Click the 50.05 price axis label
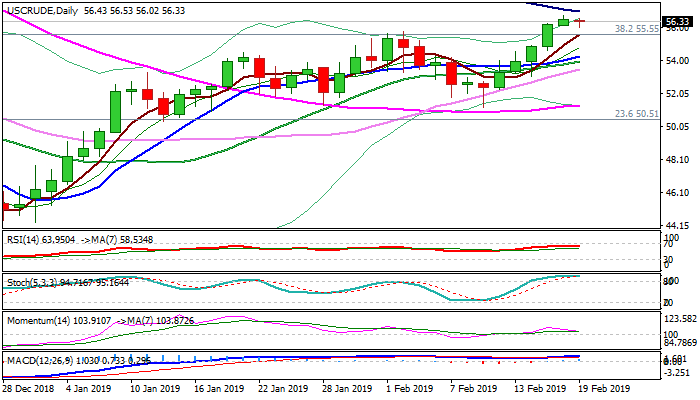Viewport: 700px width, 400px height. click(x=679, y=127)
